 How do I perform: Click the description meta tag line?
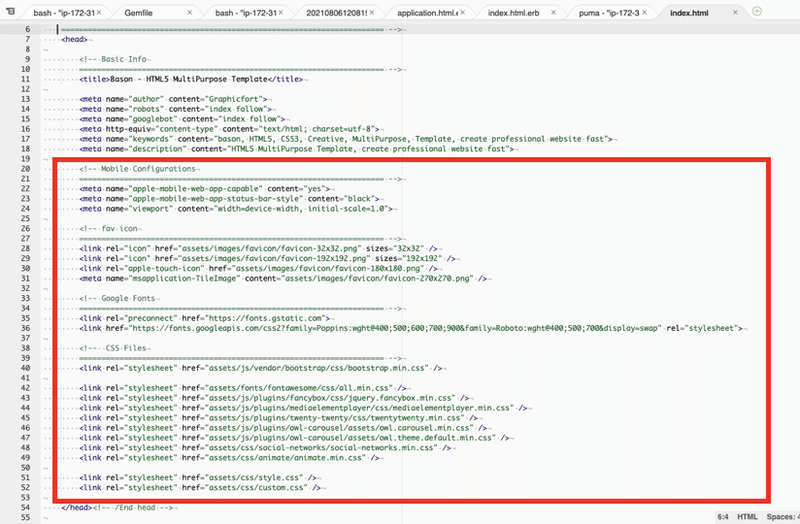pos(296,149)
